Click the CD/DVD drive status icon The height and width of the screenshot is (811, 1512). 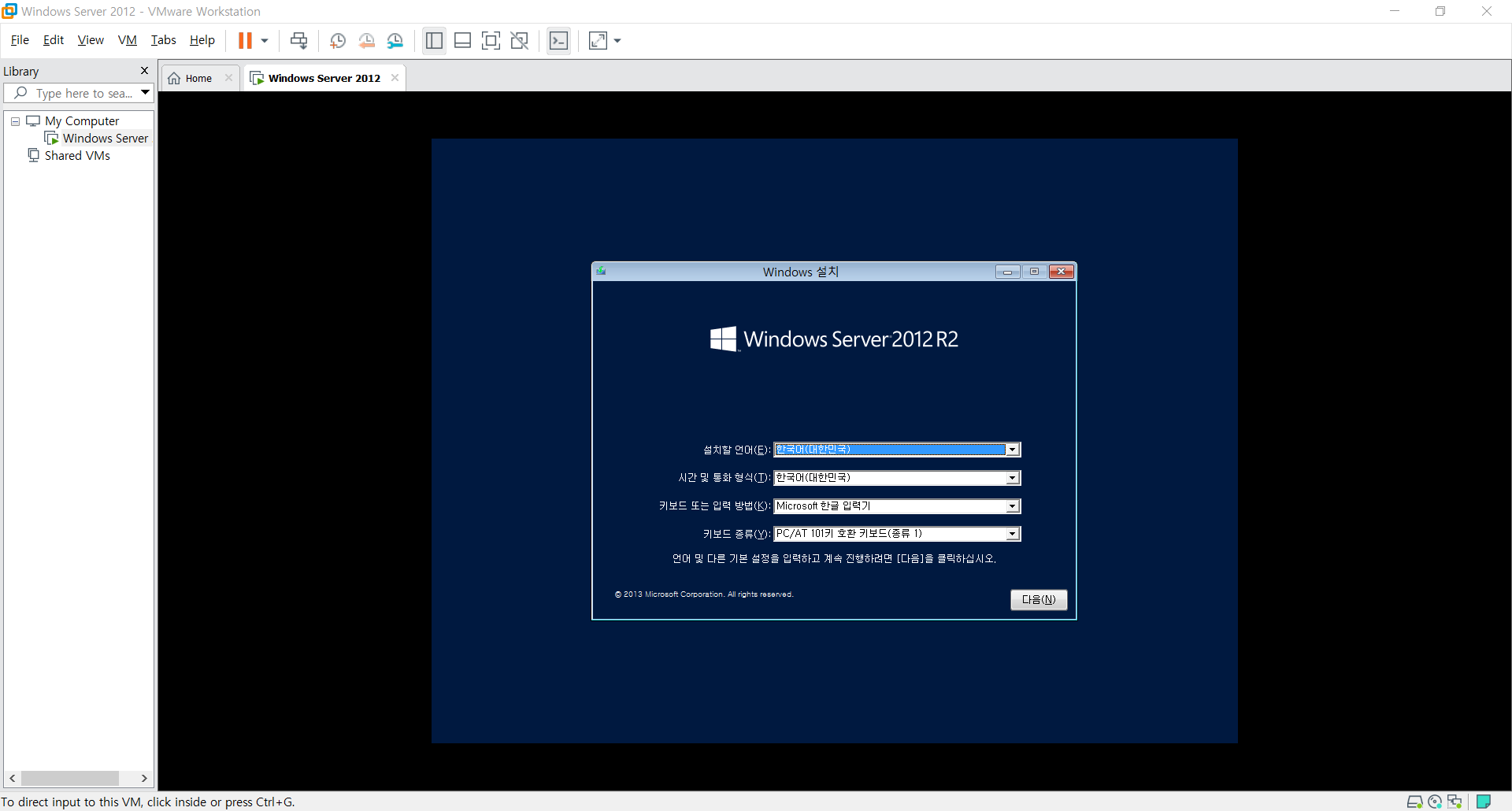pos(1435,802)
